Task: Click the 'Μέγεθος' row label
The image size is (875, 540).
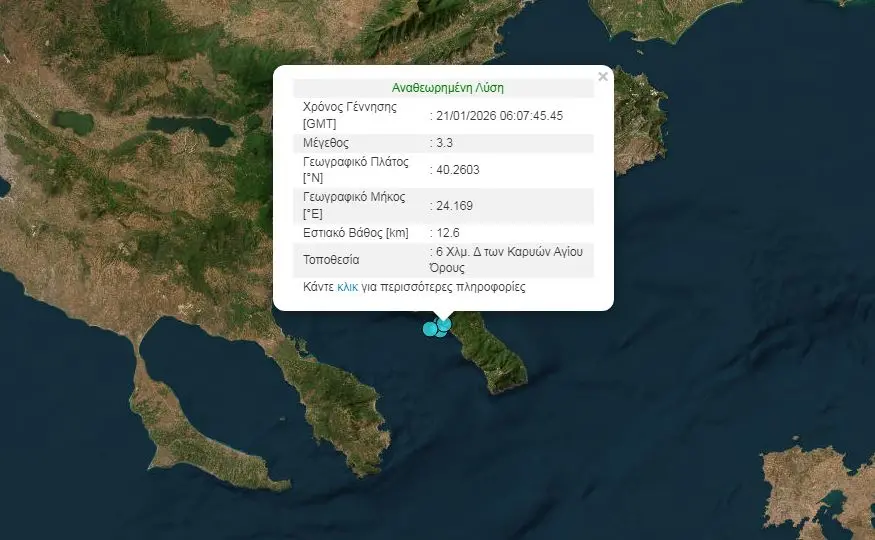Action: (x=328, y=143)
